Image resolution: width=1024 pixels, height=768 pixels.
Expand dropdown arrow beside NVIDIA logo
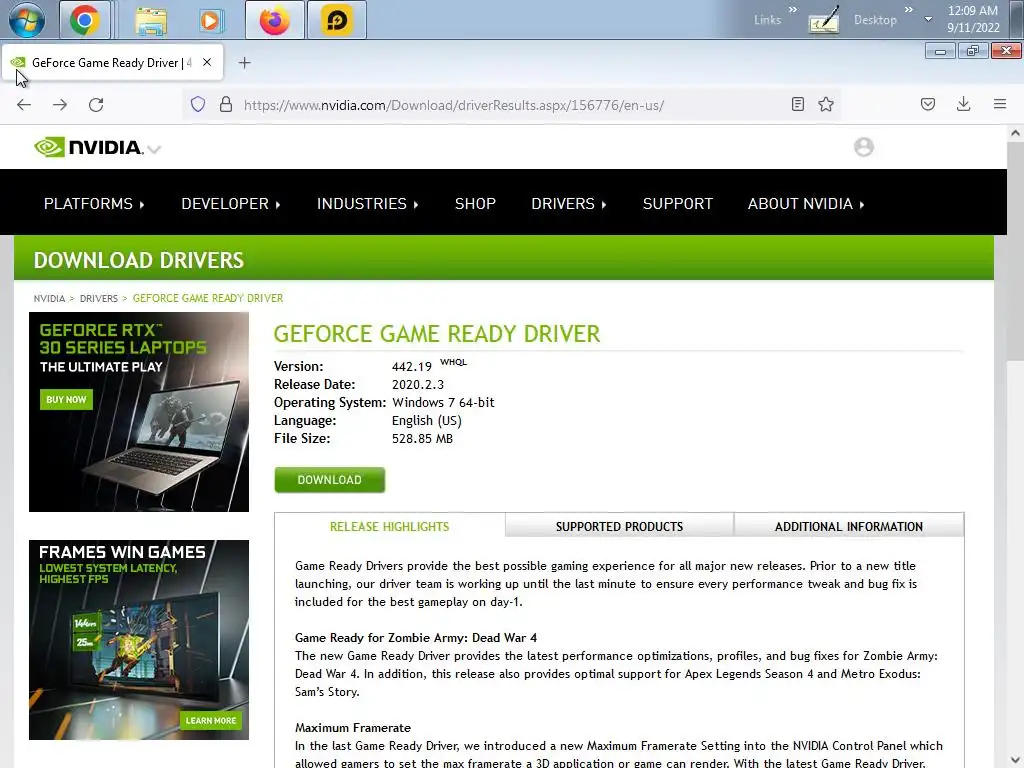coord(154,150)
